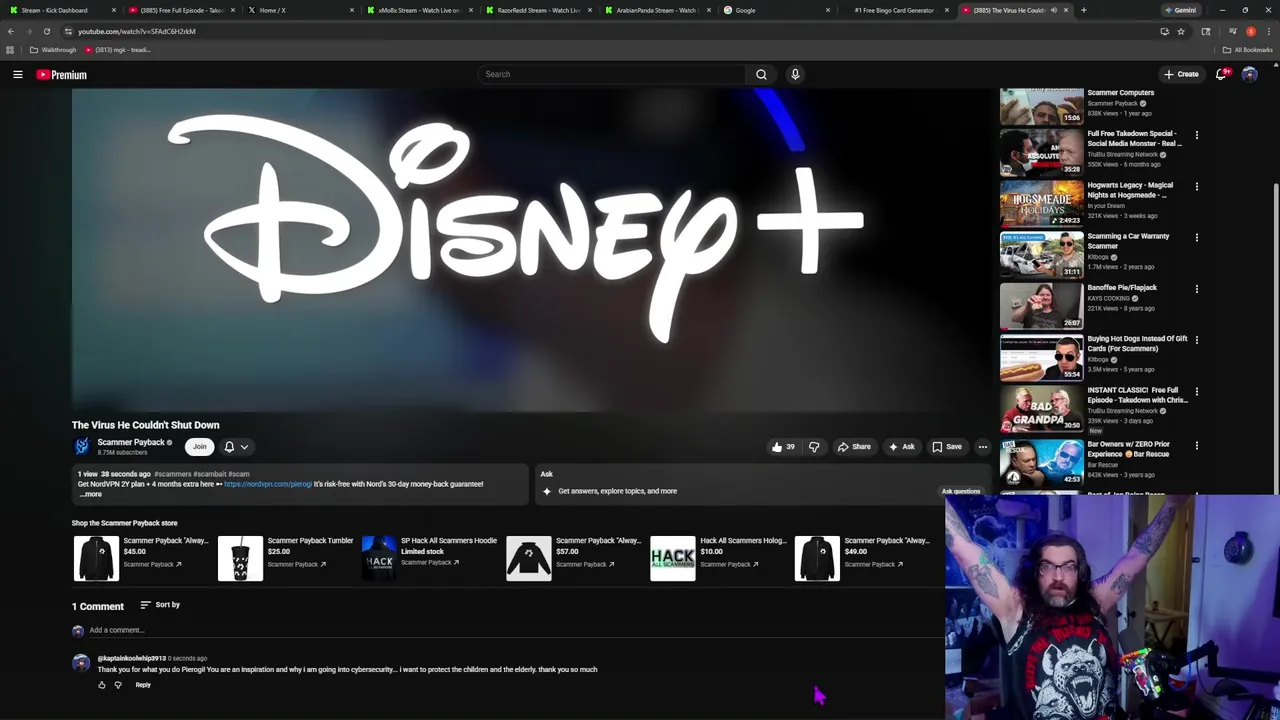1280x720 pixels.
Task: Activate voice search microphone icon
Action: [795, 74]
